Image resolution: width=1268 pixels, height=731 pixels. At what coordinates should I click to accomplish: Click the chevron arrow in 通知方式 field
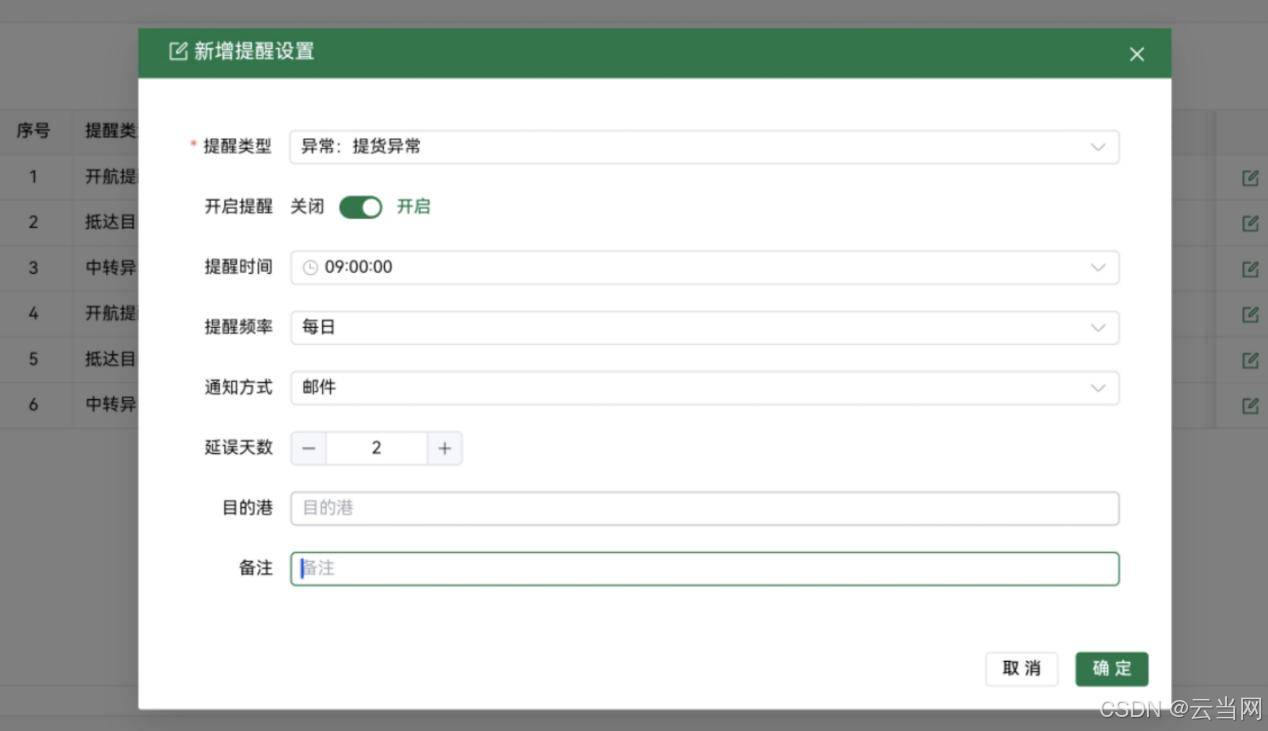coord(1098,387)
